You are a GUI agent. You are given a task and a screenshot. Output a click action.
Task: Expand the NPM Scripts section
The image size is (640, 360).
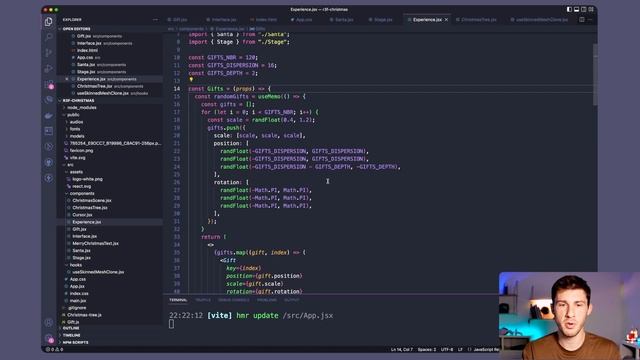coord(75,342)
